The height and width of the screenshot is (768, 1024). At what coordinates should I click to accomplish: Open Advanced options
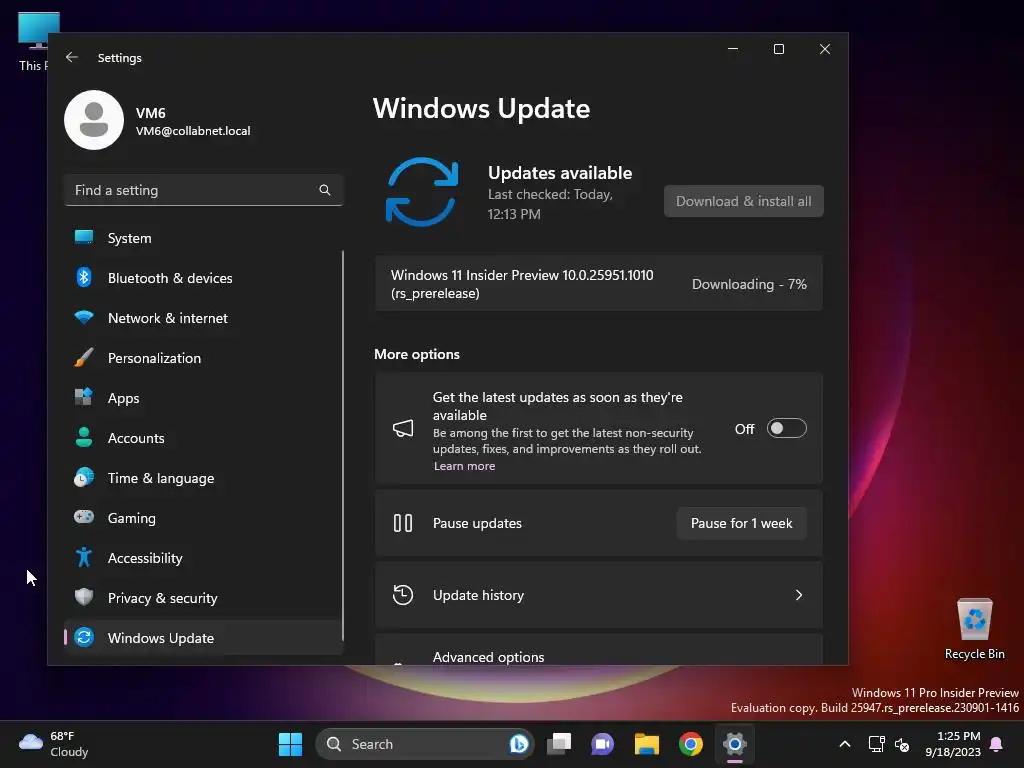tap(598, 650)
